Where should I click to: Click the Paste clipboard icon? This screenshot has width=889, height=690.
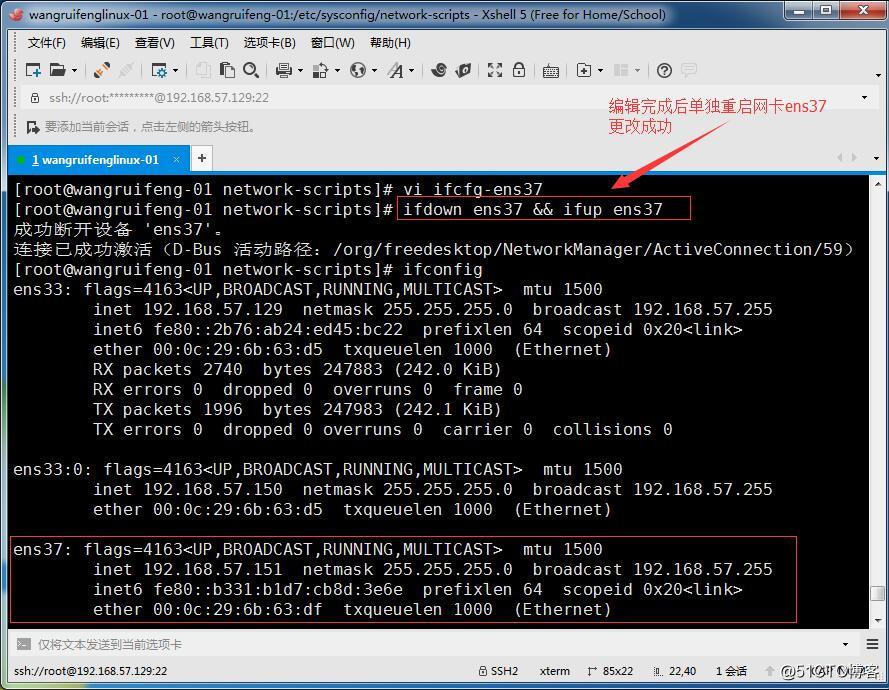(x=227, y=70)
